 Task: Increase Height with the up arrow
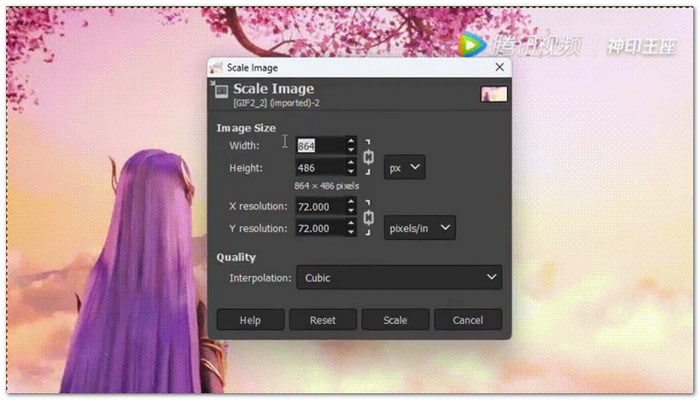coord(351,163)
